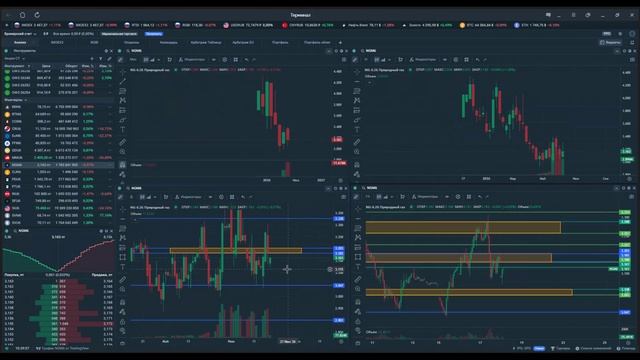Viewport: 640px width, 360px height.
Task: Open the Портфель workspace tab
Action: click(x=280, y=42)
